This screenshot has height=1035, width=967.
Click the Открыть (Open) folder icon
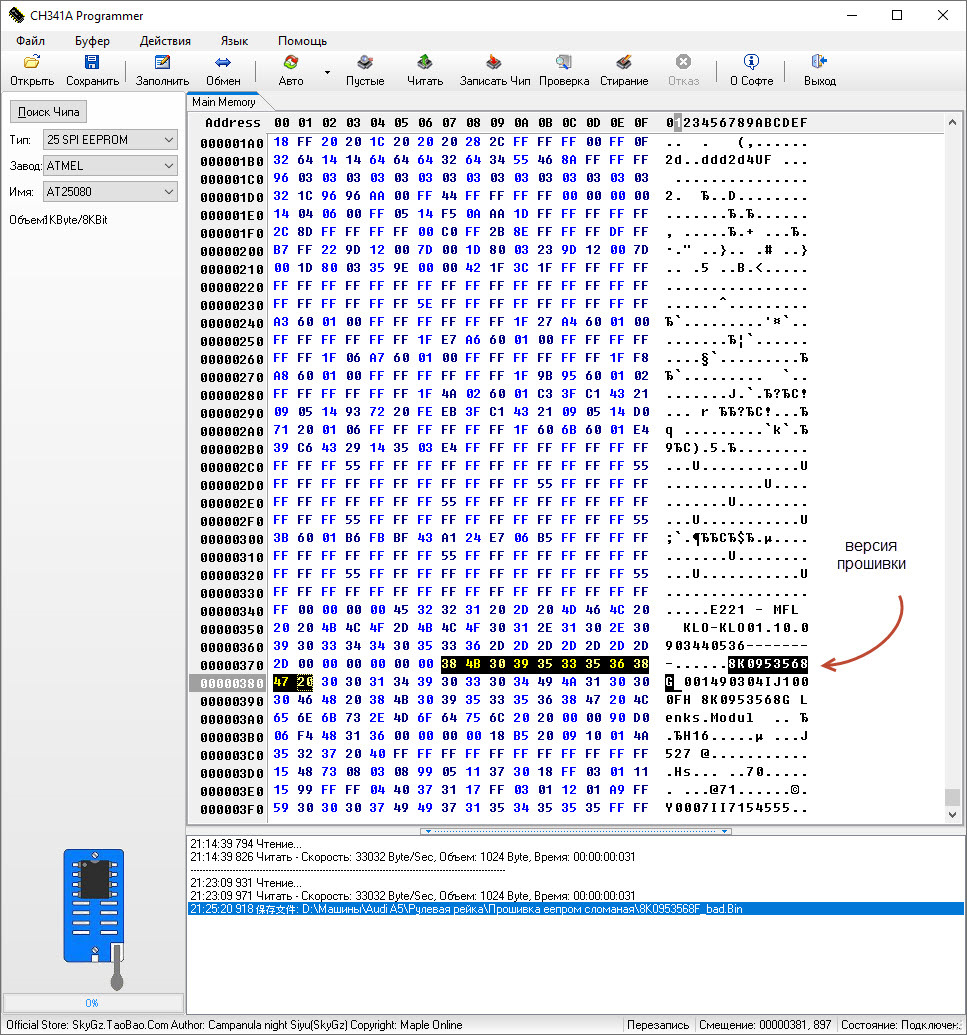(32, 63)
